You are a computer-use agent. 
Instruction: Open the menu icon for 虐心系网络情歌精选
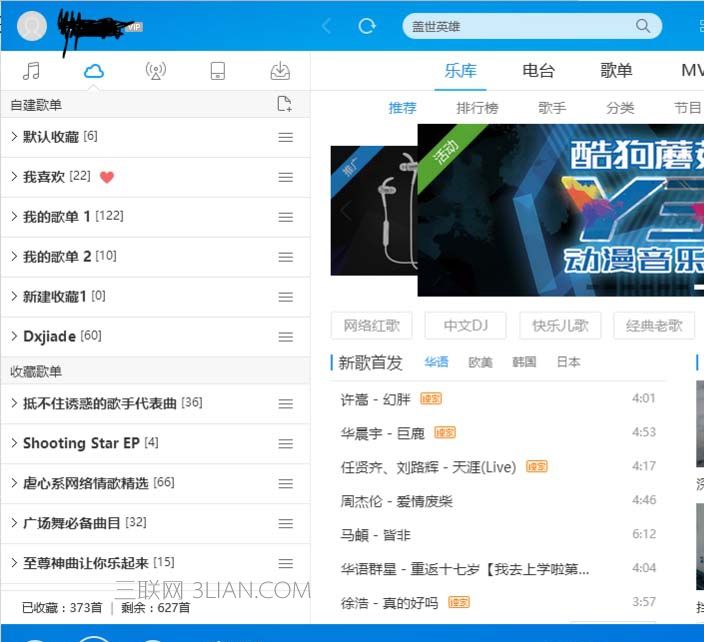[x=286, y=484]
